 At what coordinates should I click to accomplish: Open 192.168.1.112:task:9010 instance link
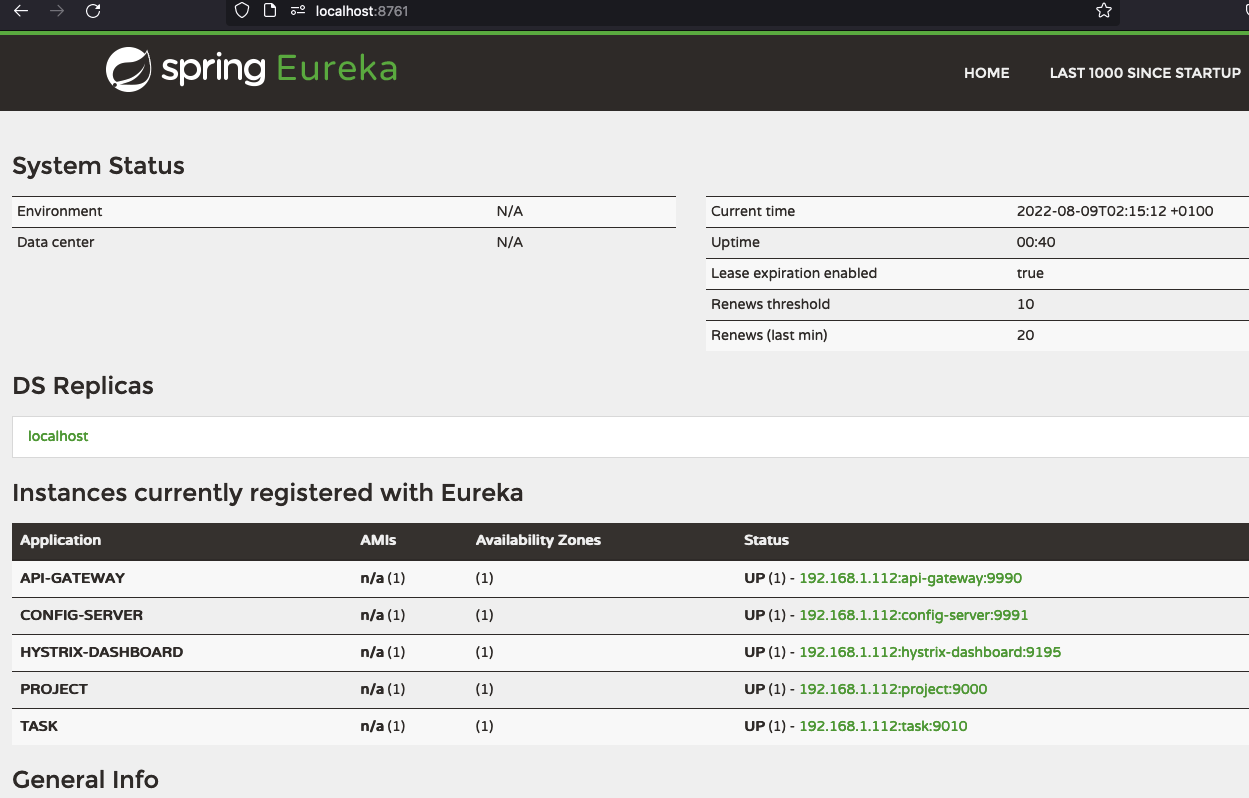pyautogui.click(x=883, y=726)
